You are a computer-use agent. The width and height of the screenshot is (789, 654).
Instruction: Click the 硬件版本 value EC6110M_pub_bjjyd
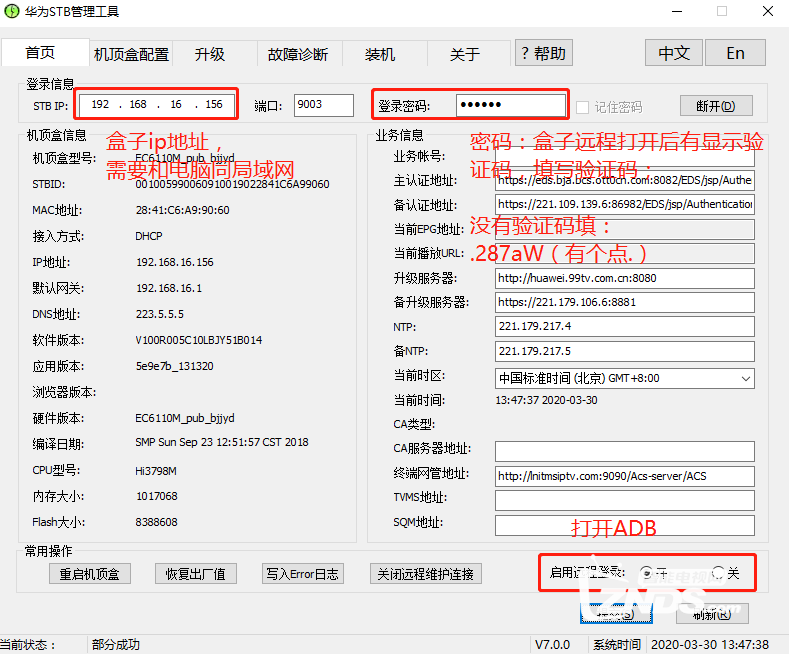click(x=185, y=419)
